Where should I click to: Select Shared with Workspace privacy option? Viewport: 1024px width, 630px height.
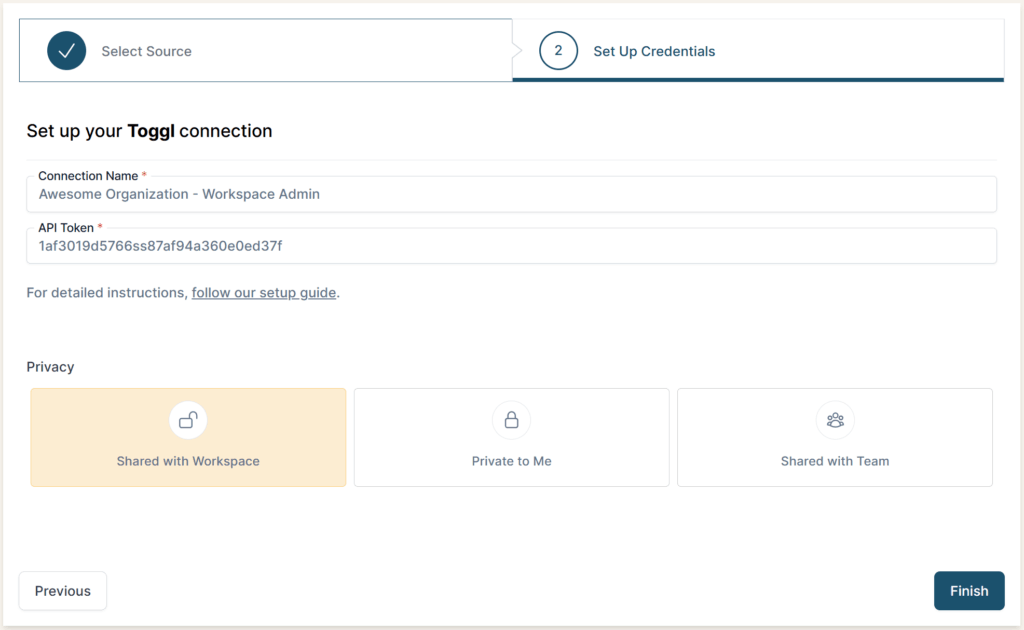[188, 437]
